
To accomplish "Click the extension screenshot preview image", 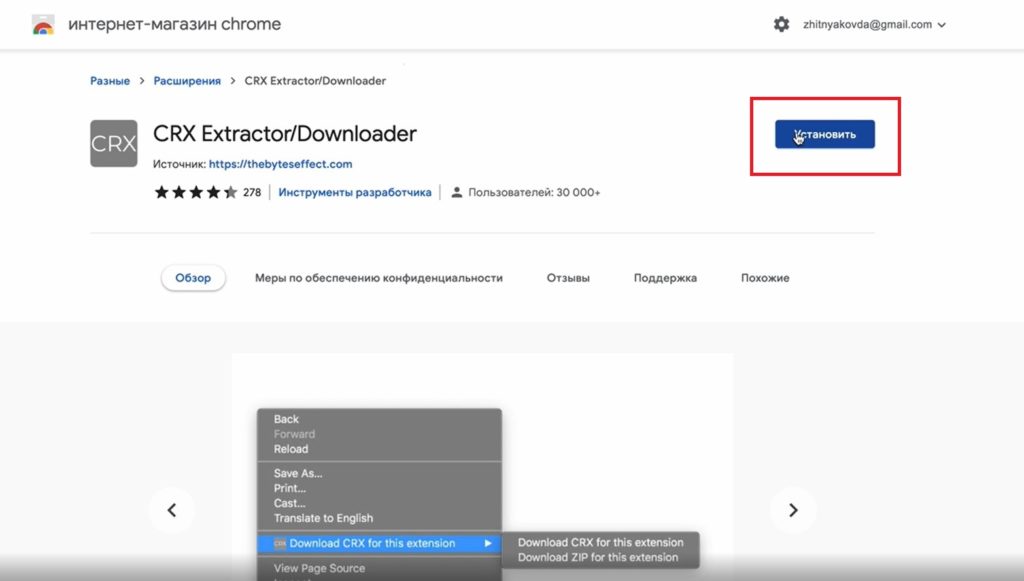I will [483, 467].
